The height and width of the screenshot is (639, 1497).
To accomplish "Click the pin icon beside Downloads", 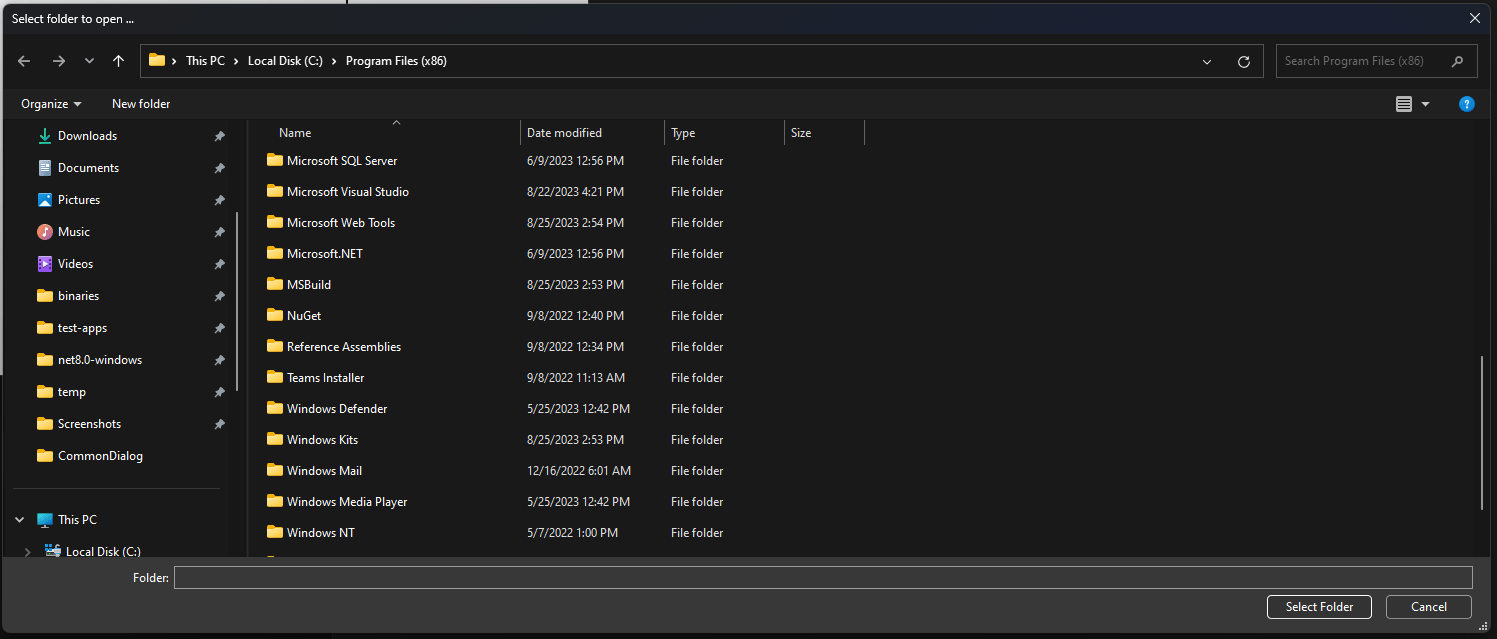I will (219, 136).
